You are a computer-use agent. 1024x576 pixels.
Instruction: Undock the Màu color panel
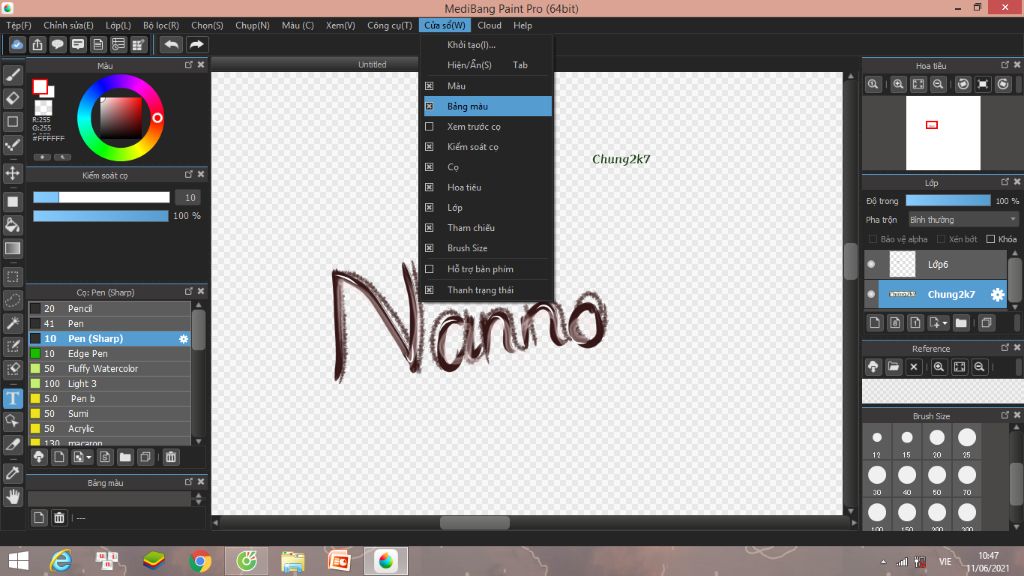pyautogui.click(x=188, y=65)
